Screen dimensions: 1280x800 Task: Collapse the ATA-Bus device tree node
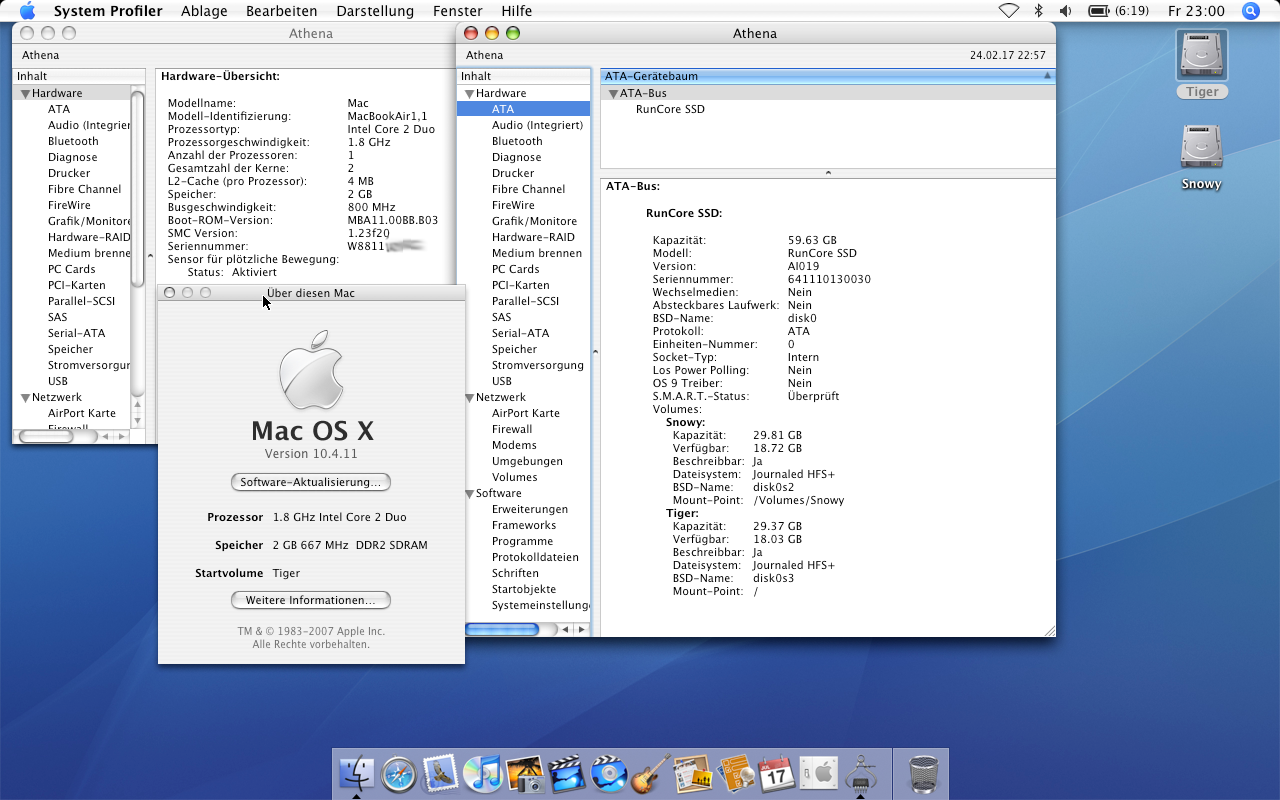(x=613, y=93)
